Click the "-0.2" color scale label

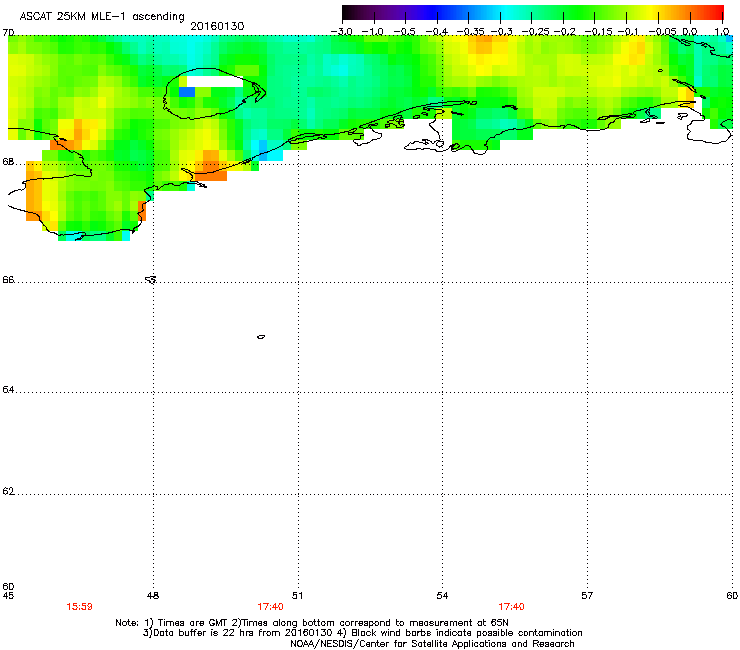(x=565, y=32)
